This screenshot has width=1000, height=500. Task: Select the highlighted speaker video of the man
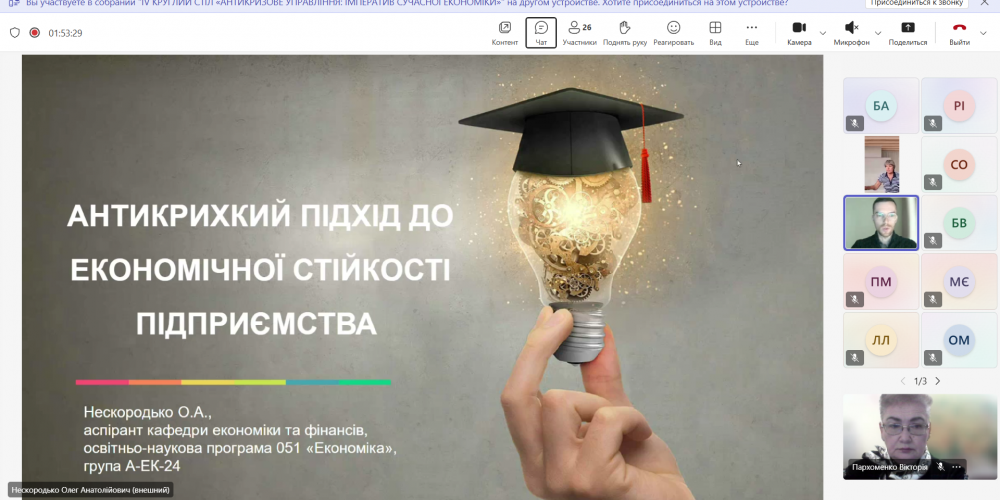coord(881,223)
